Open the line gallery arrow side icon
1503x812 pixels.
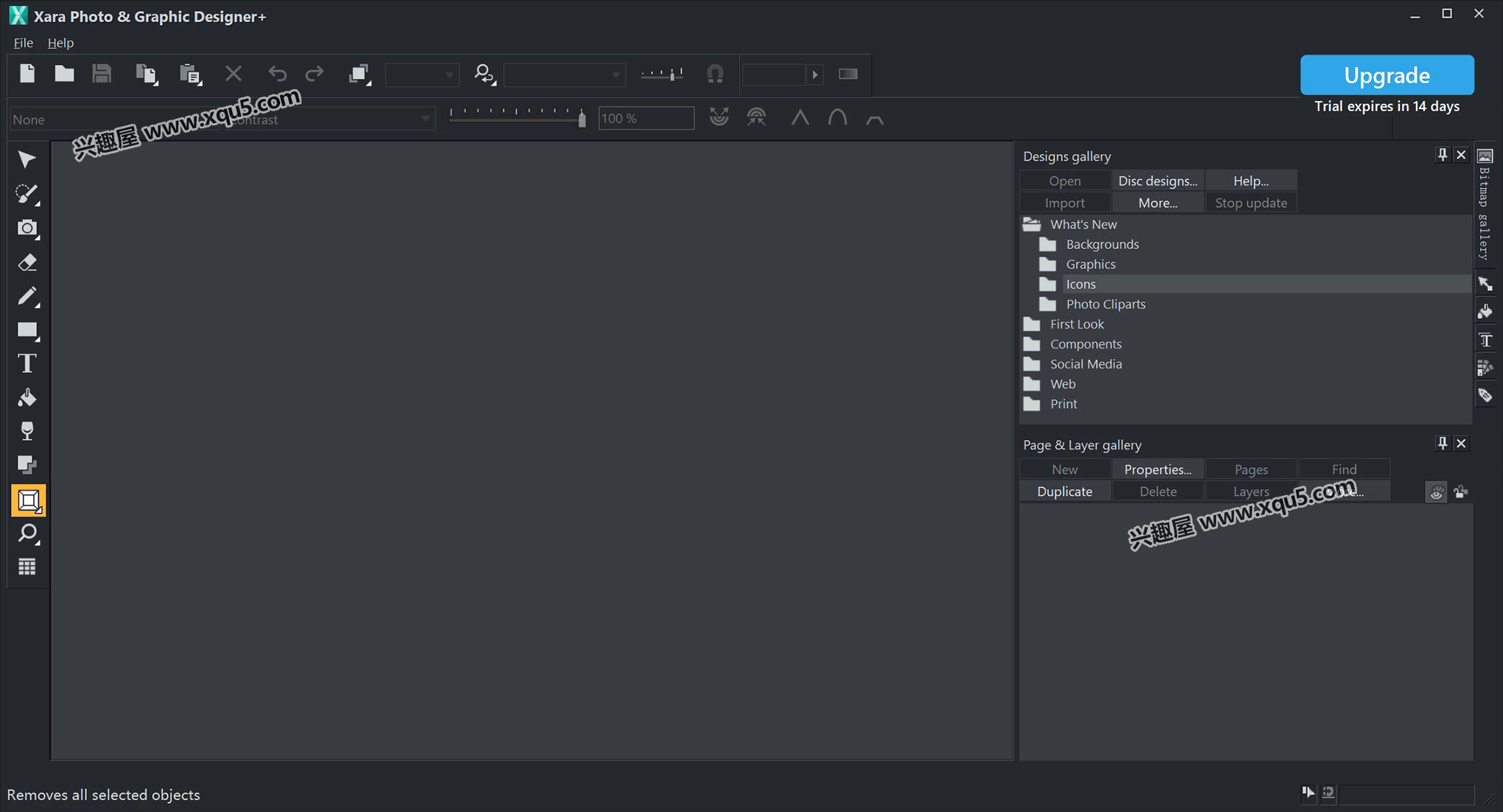click(x=1485, y=284)
